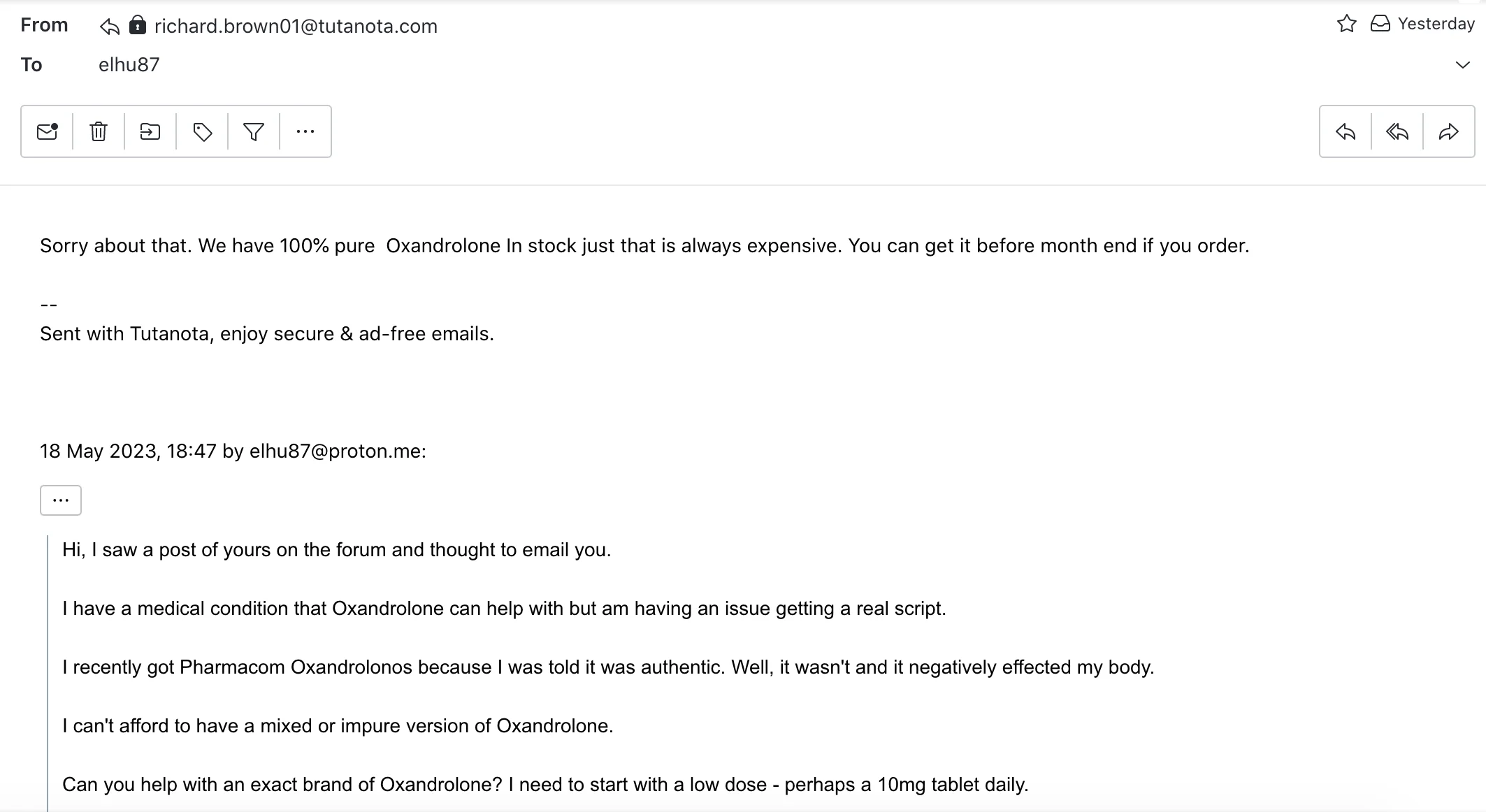Open the filter icon in toolbar

[254, 131]
